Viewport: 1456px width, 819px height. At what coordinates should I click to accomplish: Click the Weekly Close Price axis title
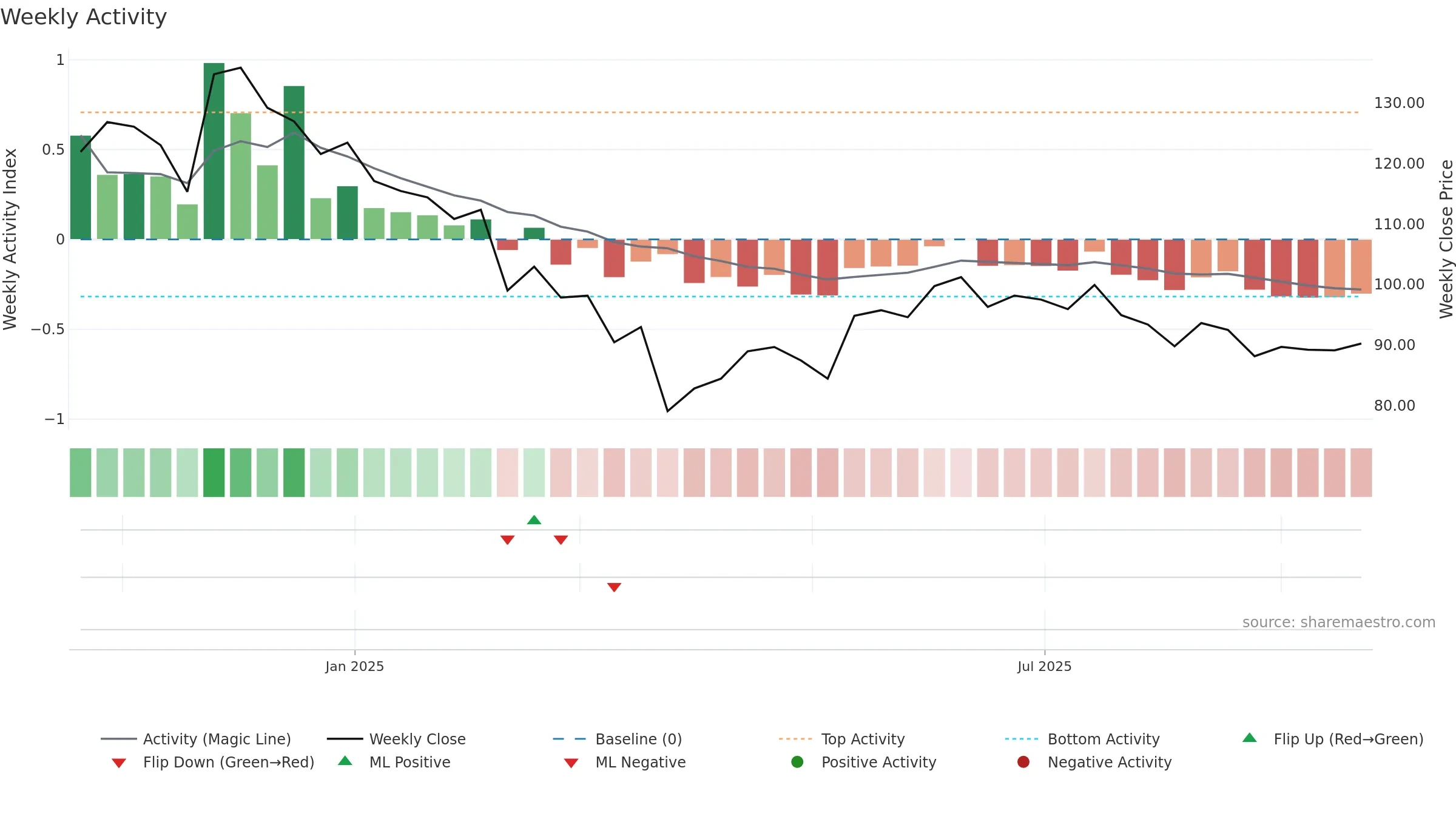click(x=1446, y=239)
